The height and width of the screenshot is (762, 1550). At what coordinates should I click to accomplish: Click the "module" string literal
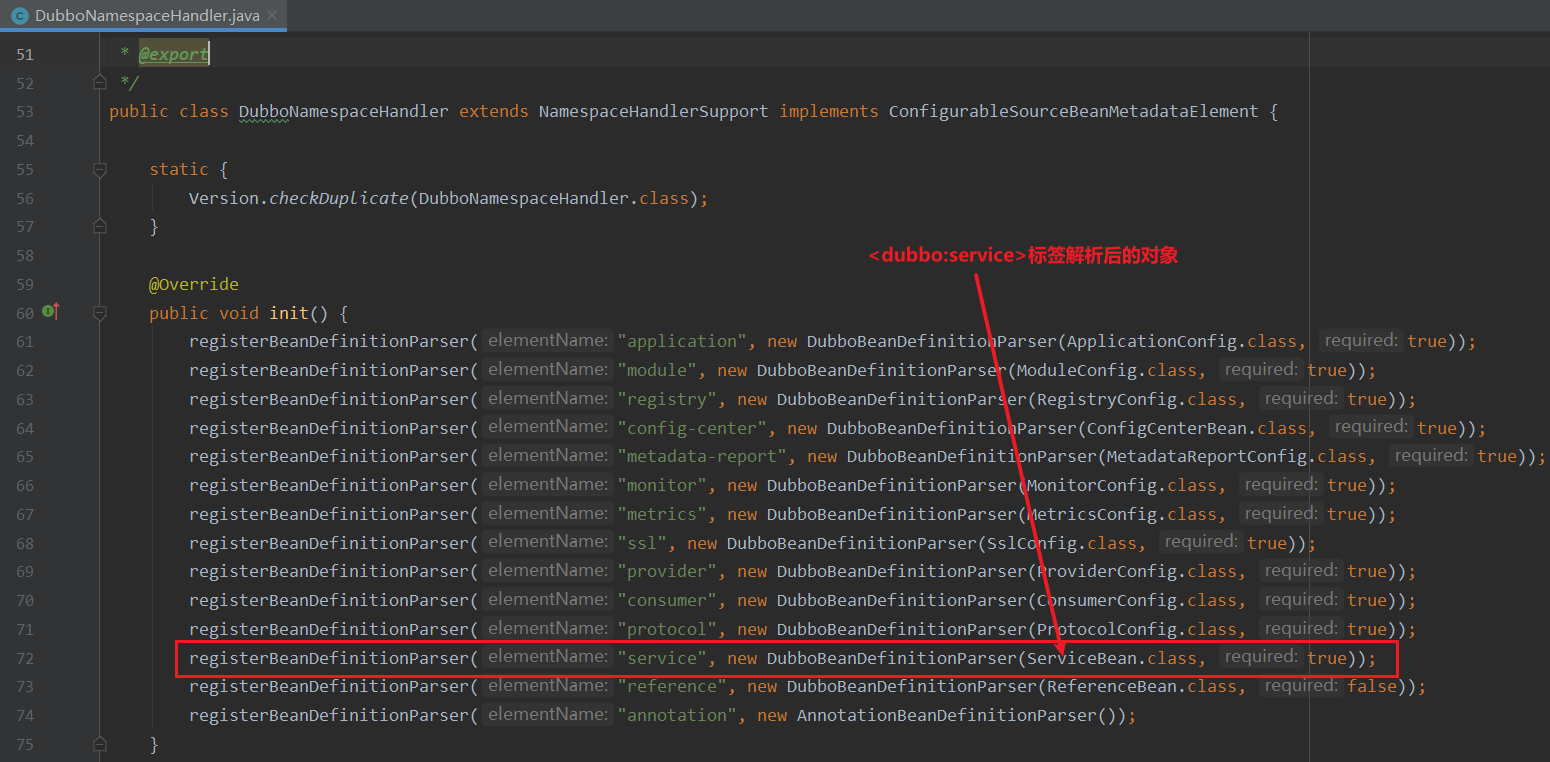click(657, 370)
